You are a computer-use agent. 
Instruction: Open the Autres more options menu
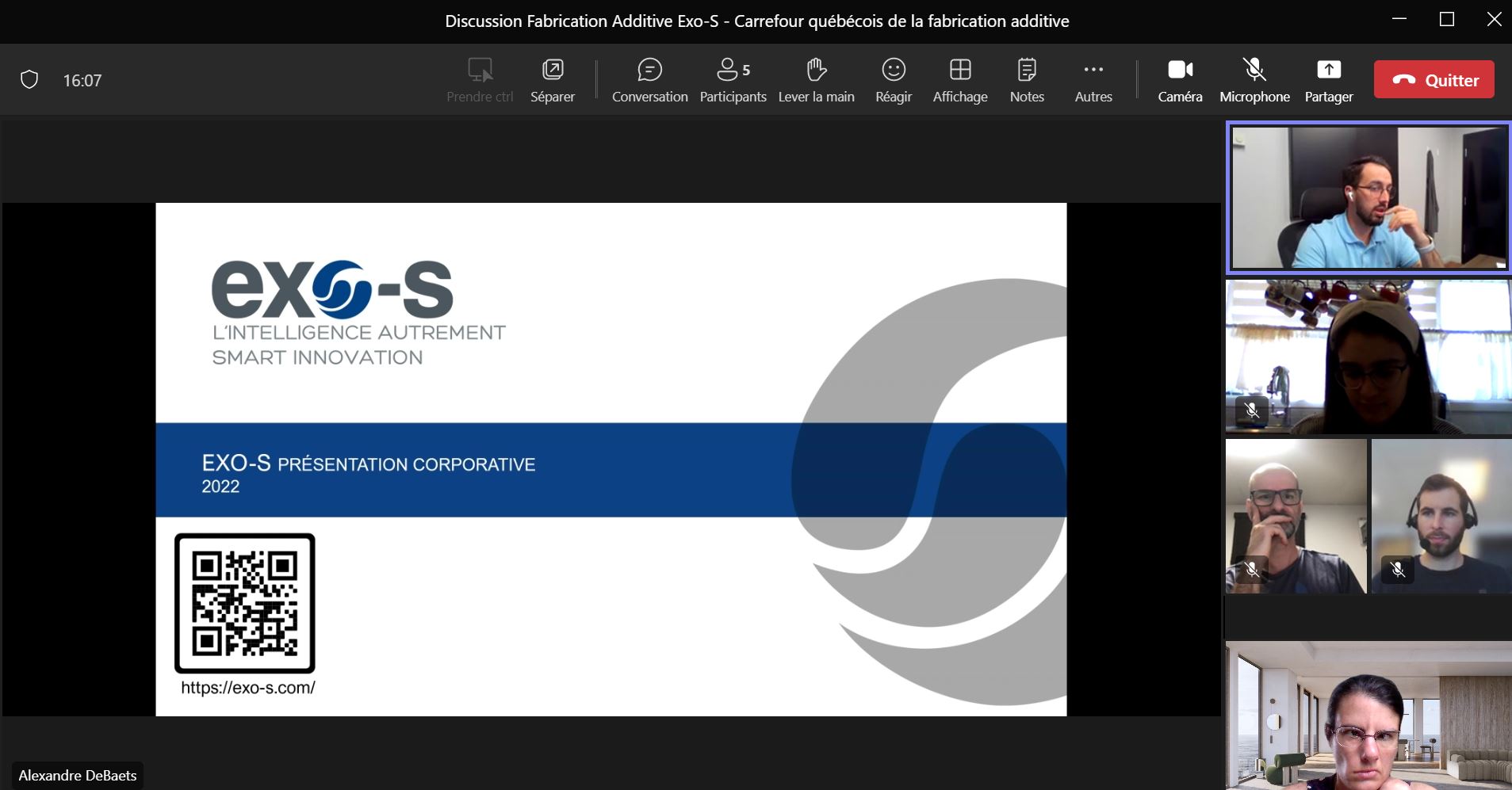click(x=1093, y=80)
